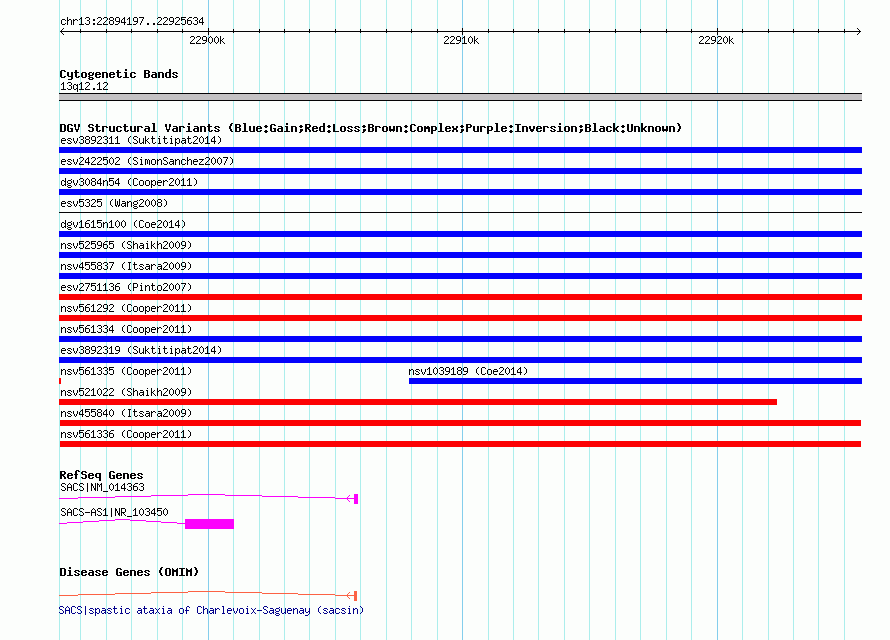
Task: Select the blue bar under dgv3084n54
Action: coord(460,192)
